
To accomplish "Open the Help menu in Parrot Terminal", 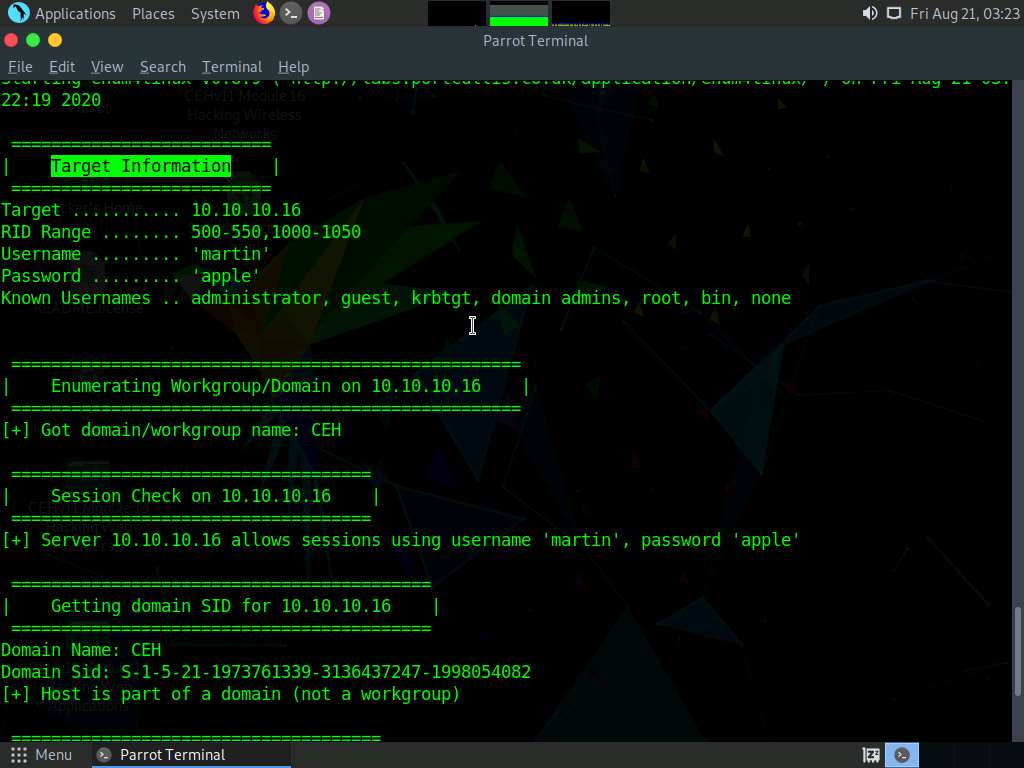I will (x=293, y=67).
